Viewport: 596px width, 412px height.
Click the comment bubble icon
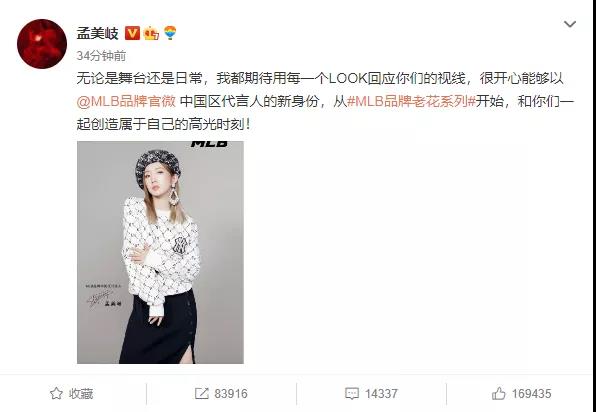pos(352,393)
